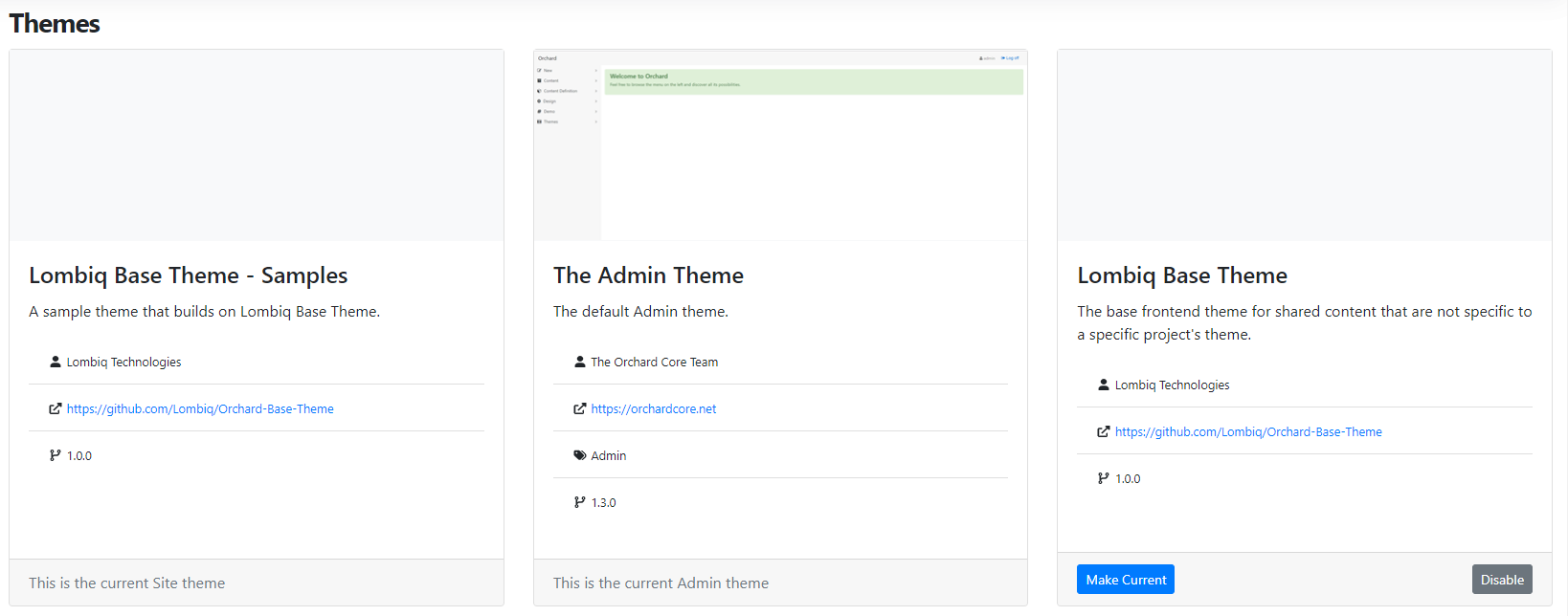Click external link icon in Samples theme card
Screen dimensions: 1568x616
pos(56,408)
